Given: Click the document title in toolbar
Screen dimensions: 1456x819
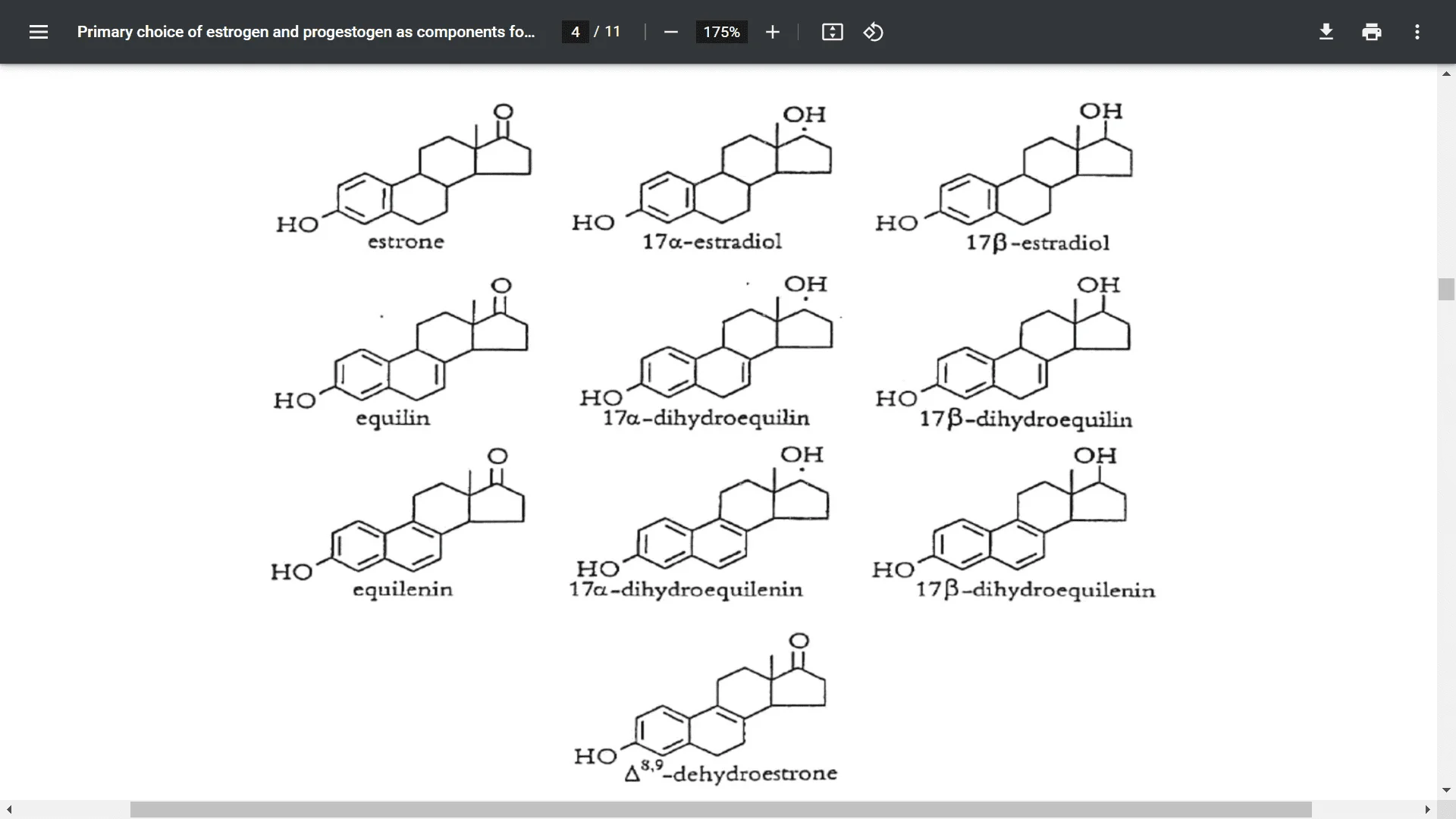Looking at the screenshot, I should tap(306, 32).
